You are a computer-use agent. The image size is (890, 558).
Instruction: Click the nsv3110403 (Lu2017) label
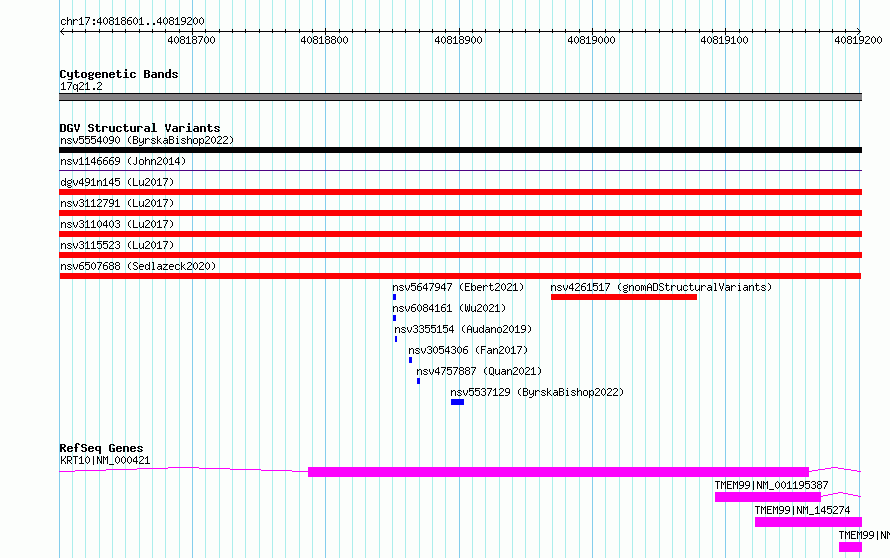(x=117, y=224)
